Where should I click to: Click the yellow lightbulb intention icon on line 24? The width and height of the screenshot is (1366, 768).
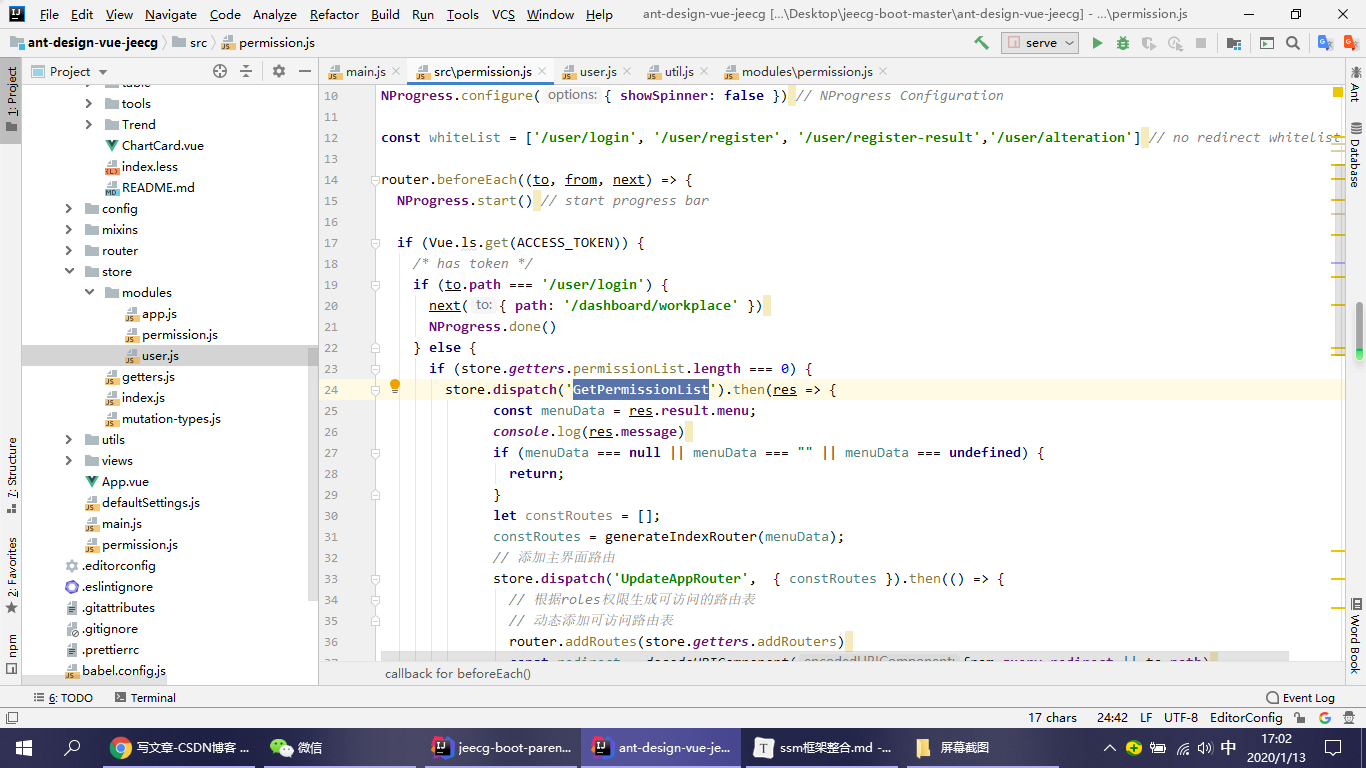395,387
